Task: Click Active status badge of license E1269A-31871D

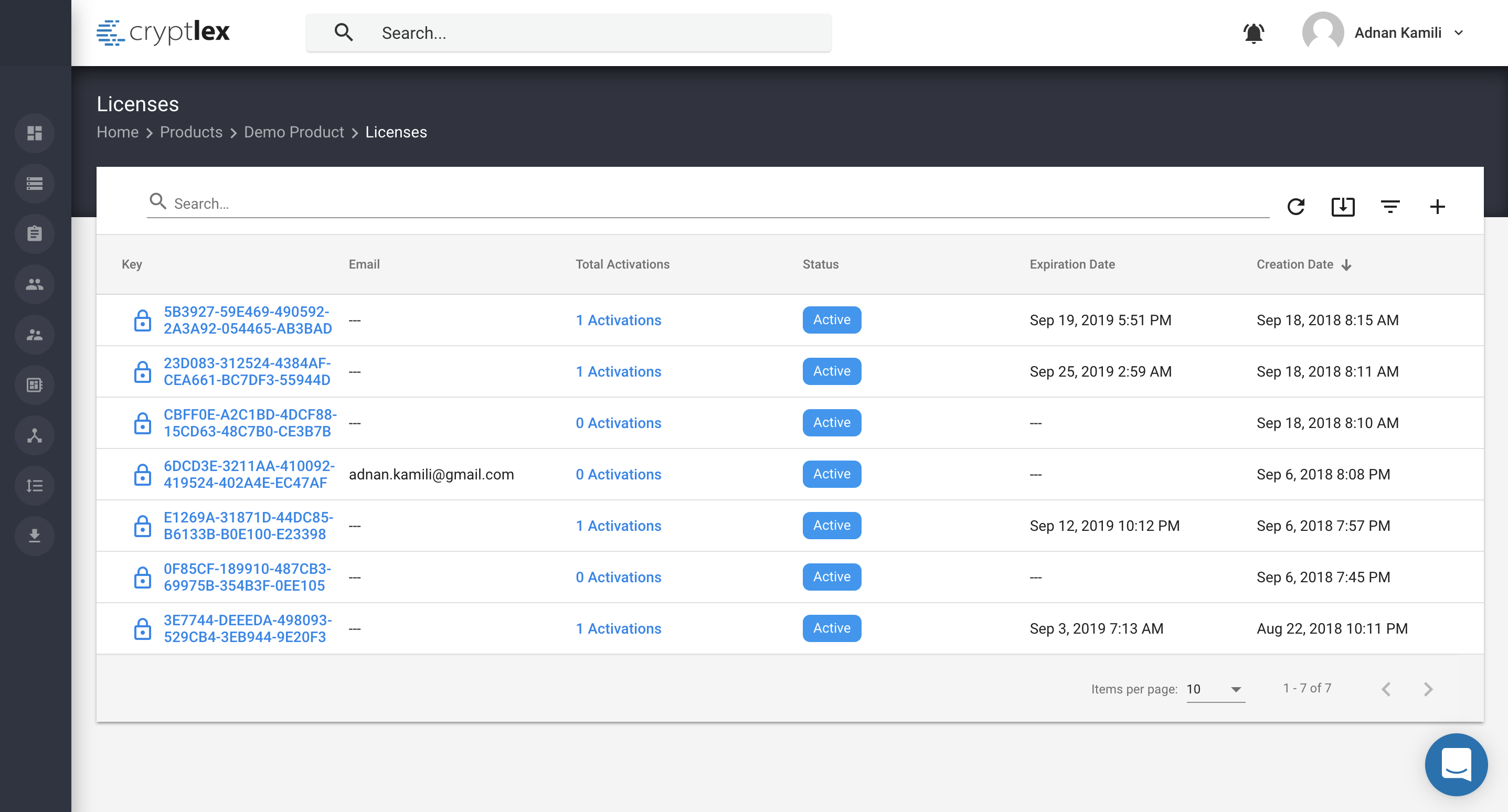Action: [x=831, y=525]
